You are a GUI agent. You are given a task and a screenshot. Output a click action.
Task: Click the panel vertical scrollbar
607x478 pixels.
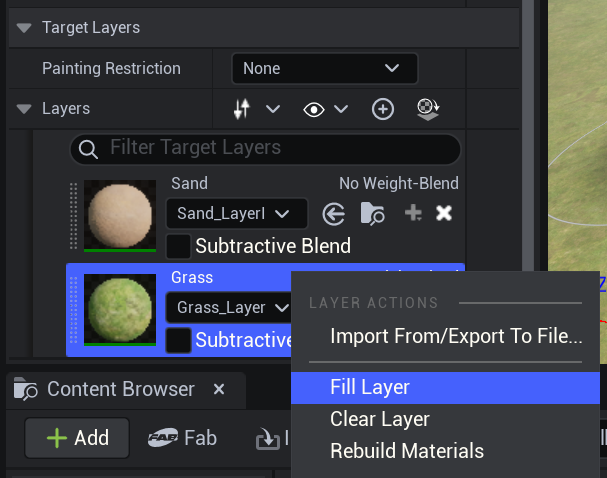[528, 135]
